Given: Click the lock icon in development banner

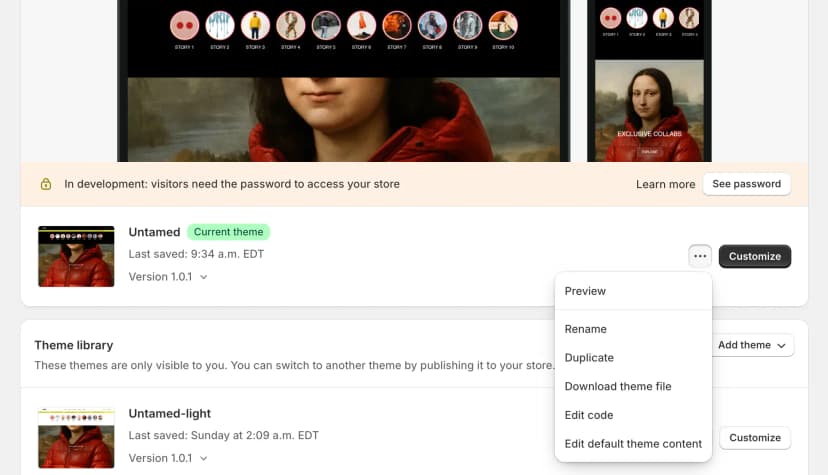Looking at the screenshot, I should click(46, 184).
